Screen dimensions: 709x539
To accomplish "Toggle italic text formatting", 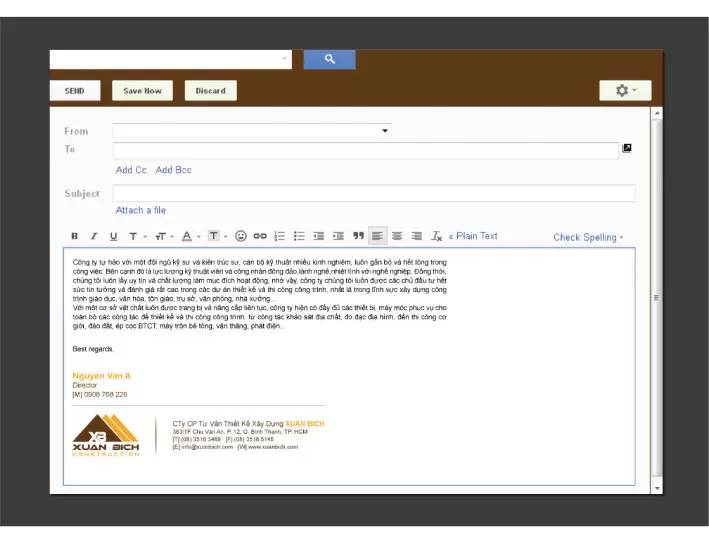I will click(94, 237).
